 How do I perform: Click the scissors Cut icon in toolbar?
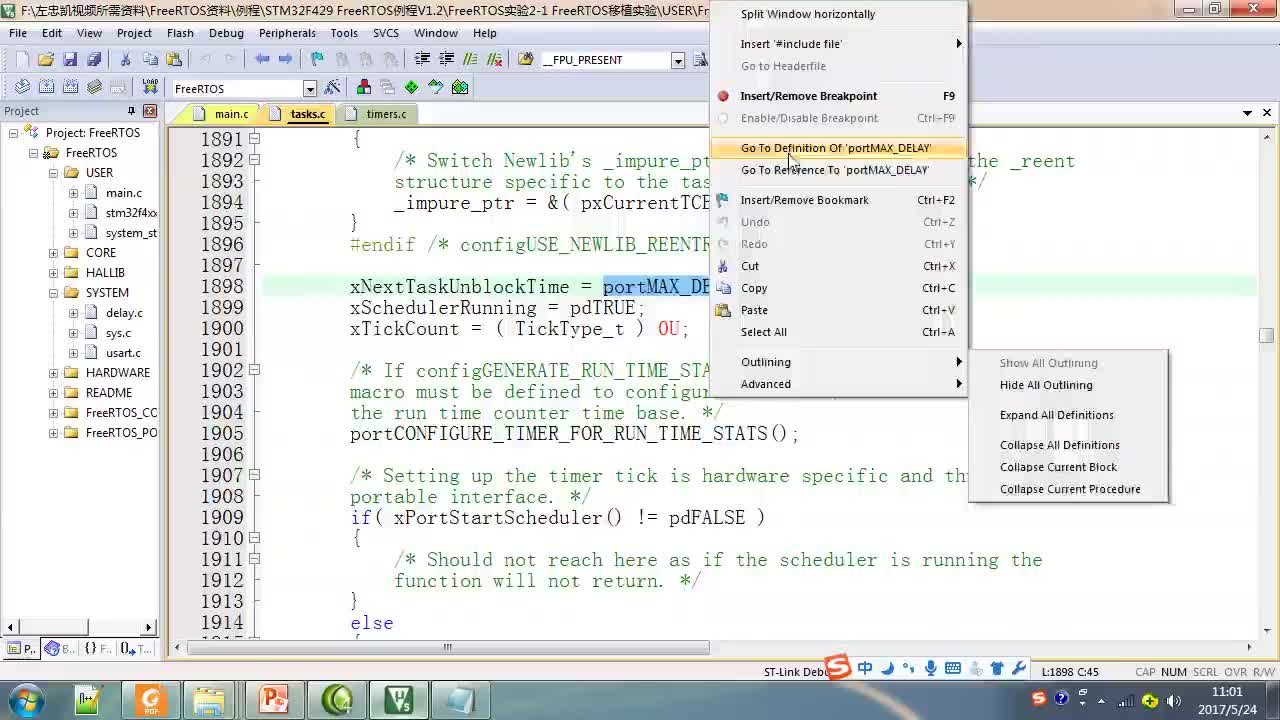[x=126, y=60]
